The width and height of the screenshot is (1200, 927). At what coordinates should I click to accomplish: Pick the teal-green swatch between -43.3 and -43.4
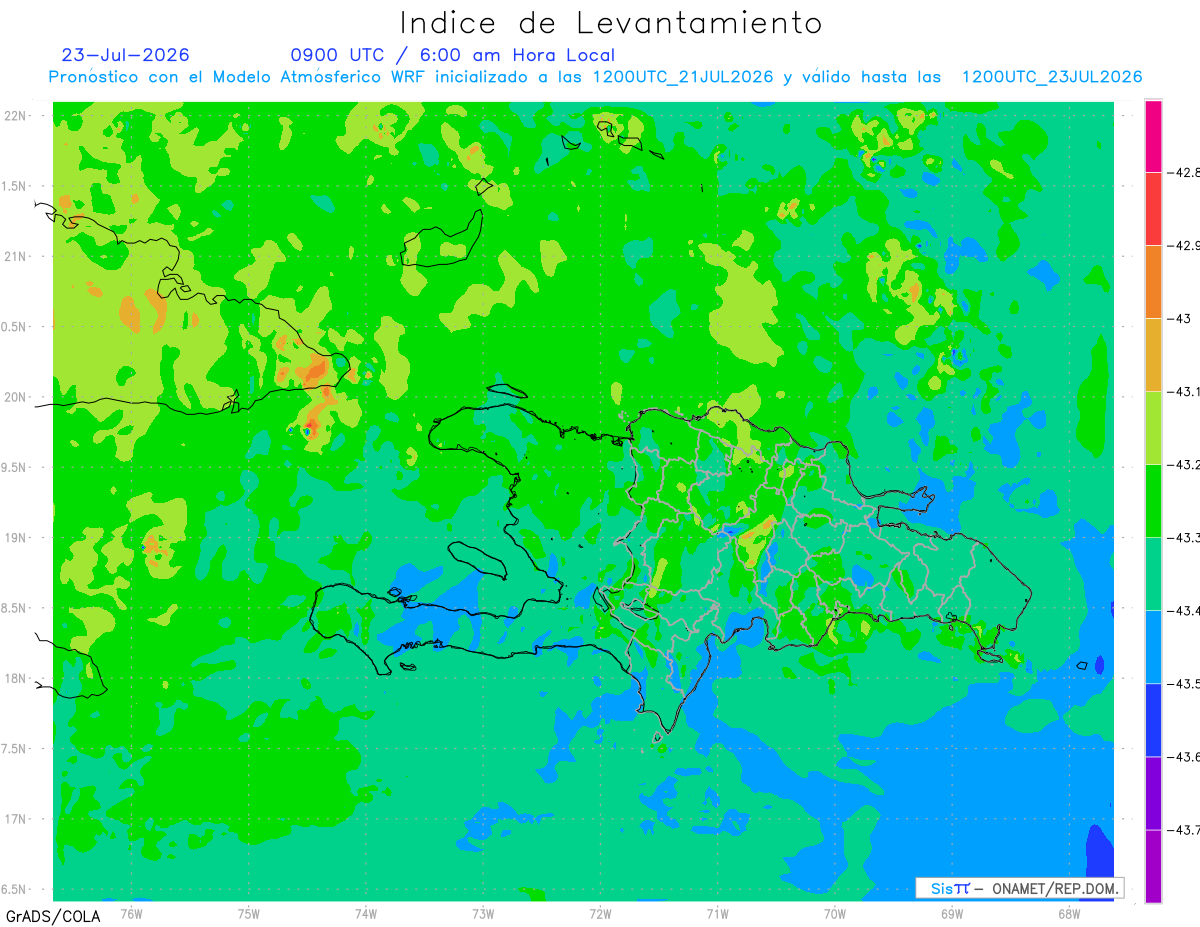click(x=1153, y=574)
